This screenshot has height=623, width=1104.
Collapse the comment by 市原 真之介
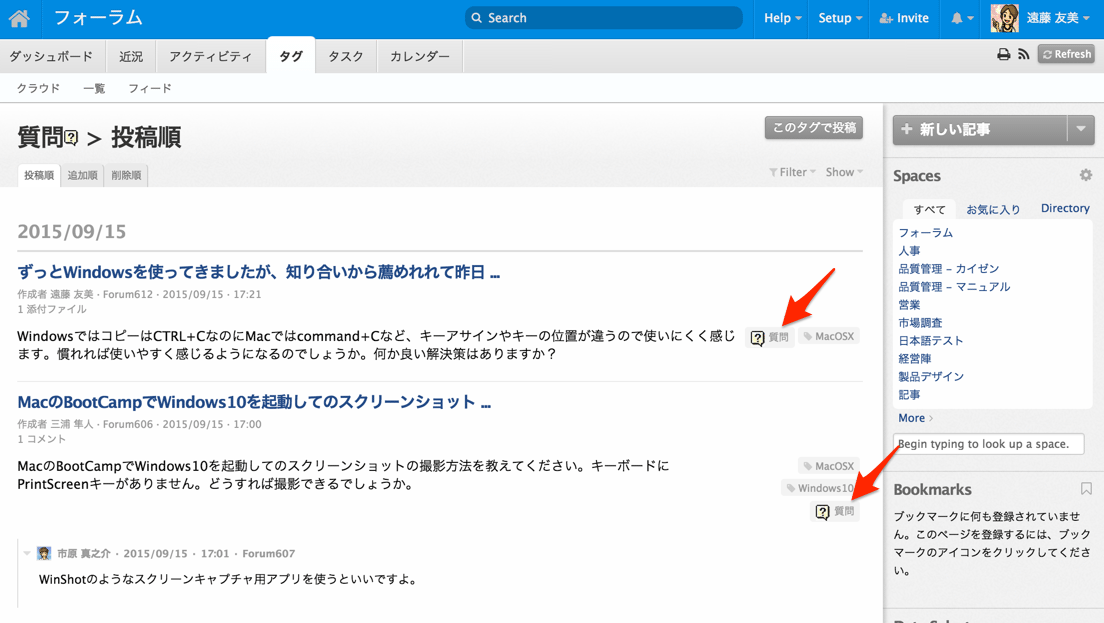tap(27, 553)
